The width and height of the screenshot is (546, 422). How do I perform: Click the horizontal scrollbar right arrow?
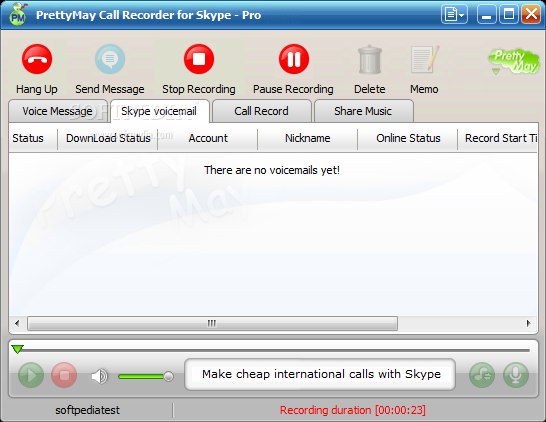529,323
